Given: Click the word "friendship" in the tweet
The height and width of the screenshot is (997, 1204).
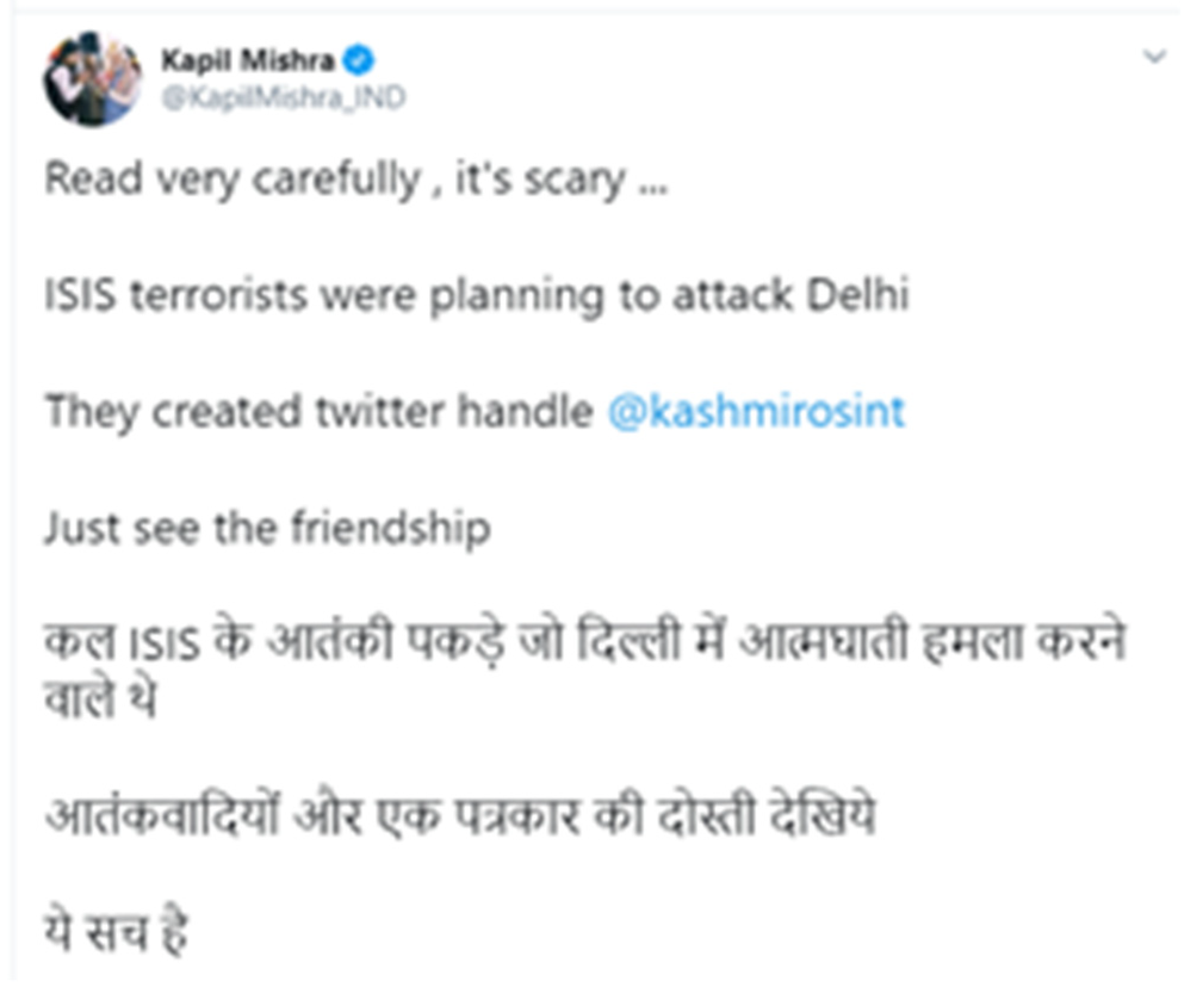Looking at the screenshot, I should pos(390,528).
